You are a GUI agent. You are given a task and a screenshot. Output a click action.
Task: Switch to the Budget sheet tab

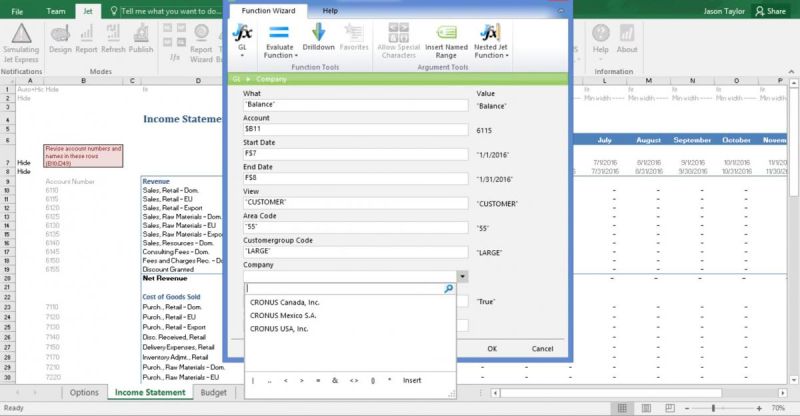tap(213, 393)
